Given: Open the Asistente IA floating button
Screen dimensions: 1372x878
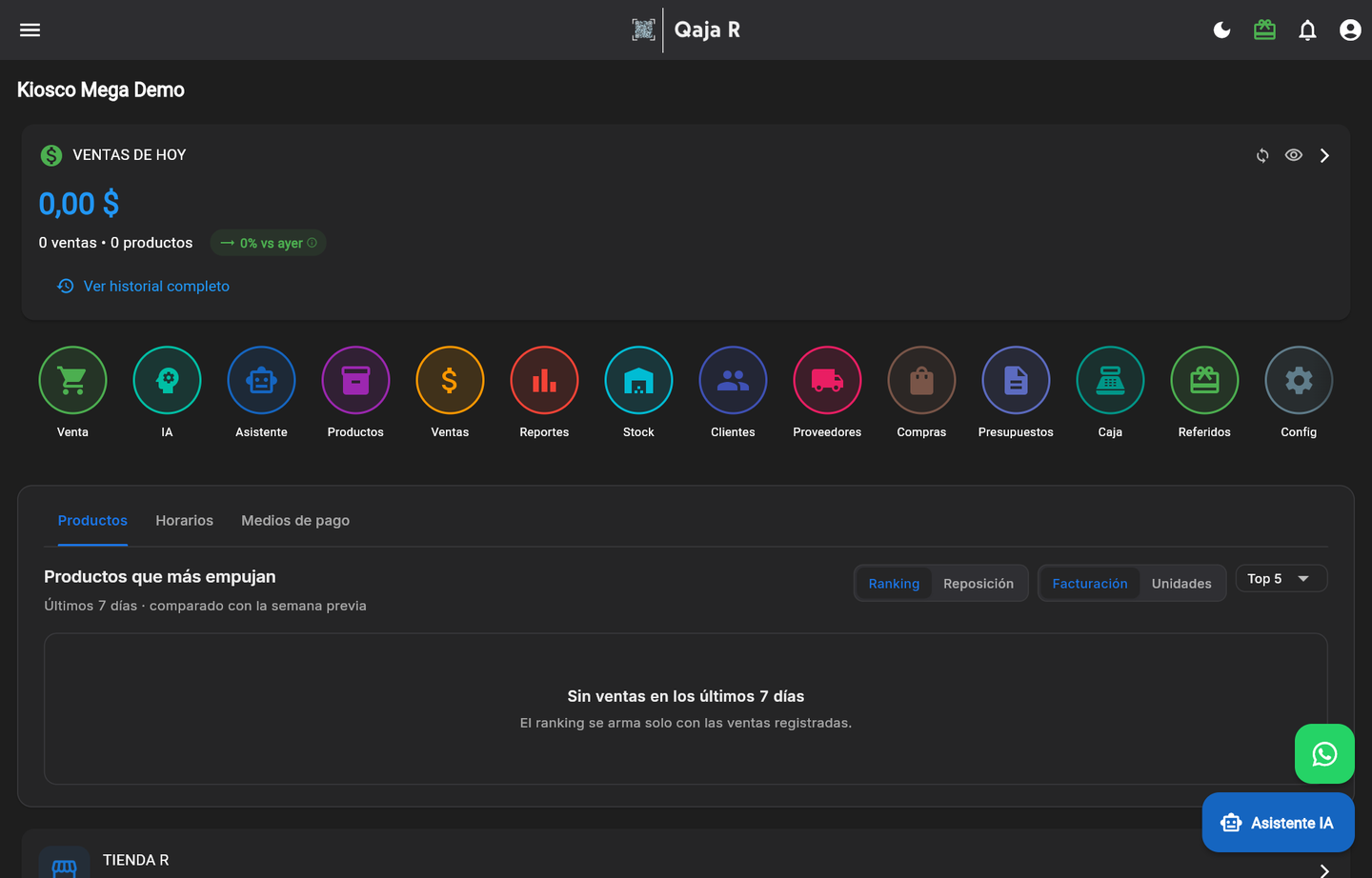Looking at the screenshot, I should [x=1278, y=823].
